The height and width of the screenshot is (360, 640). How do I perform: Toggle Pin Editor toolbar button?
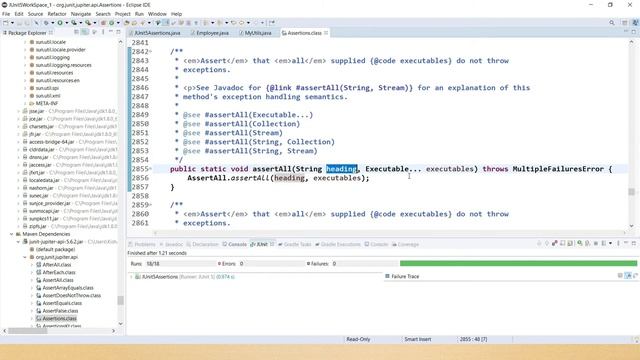click(x=272, y=23)
